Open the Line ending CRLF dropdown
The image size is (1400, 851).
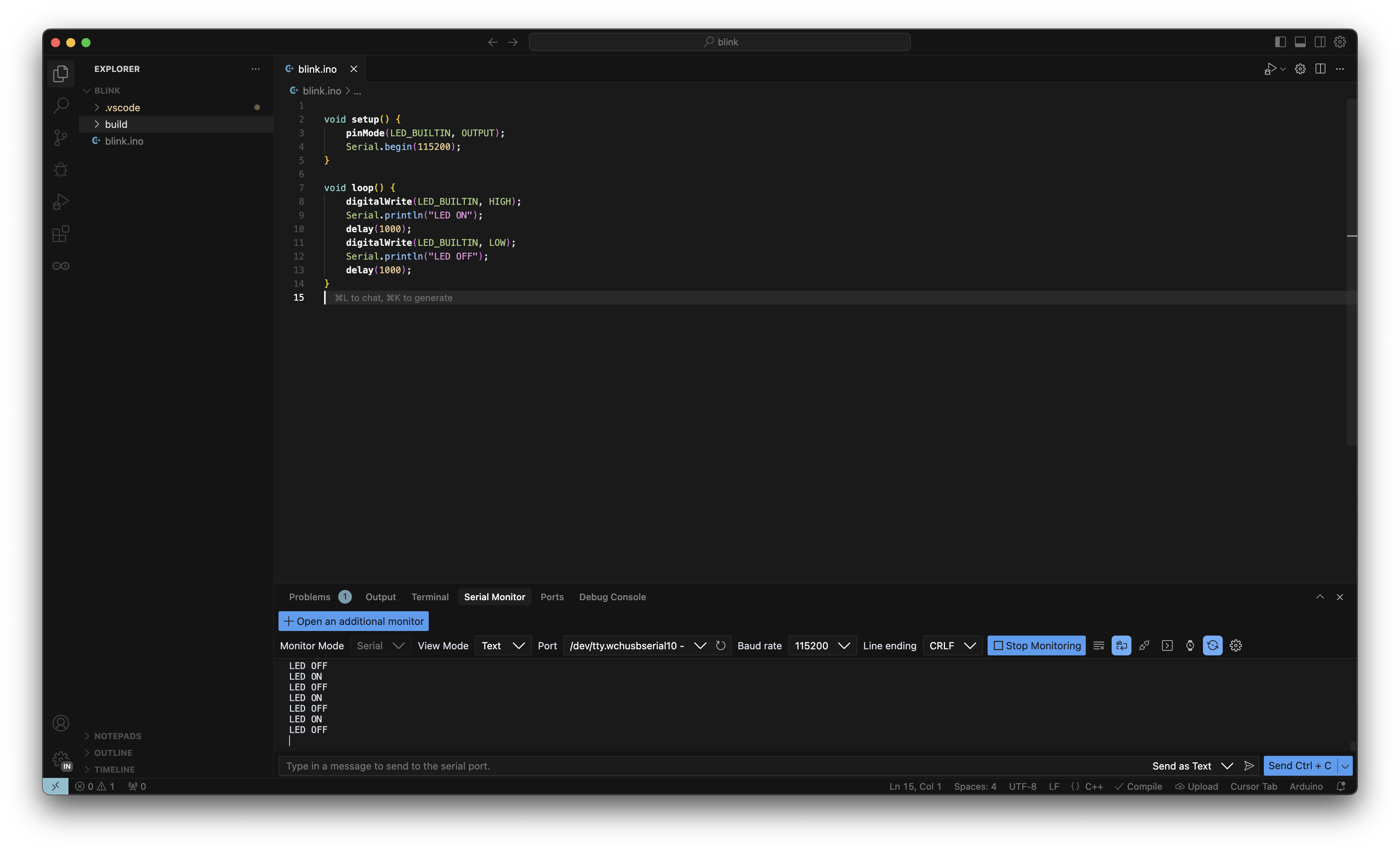[952, 645]
